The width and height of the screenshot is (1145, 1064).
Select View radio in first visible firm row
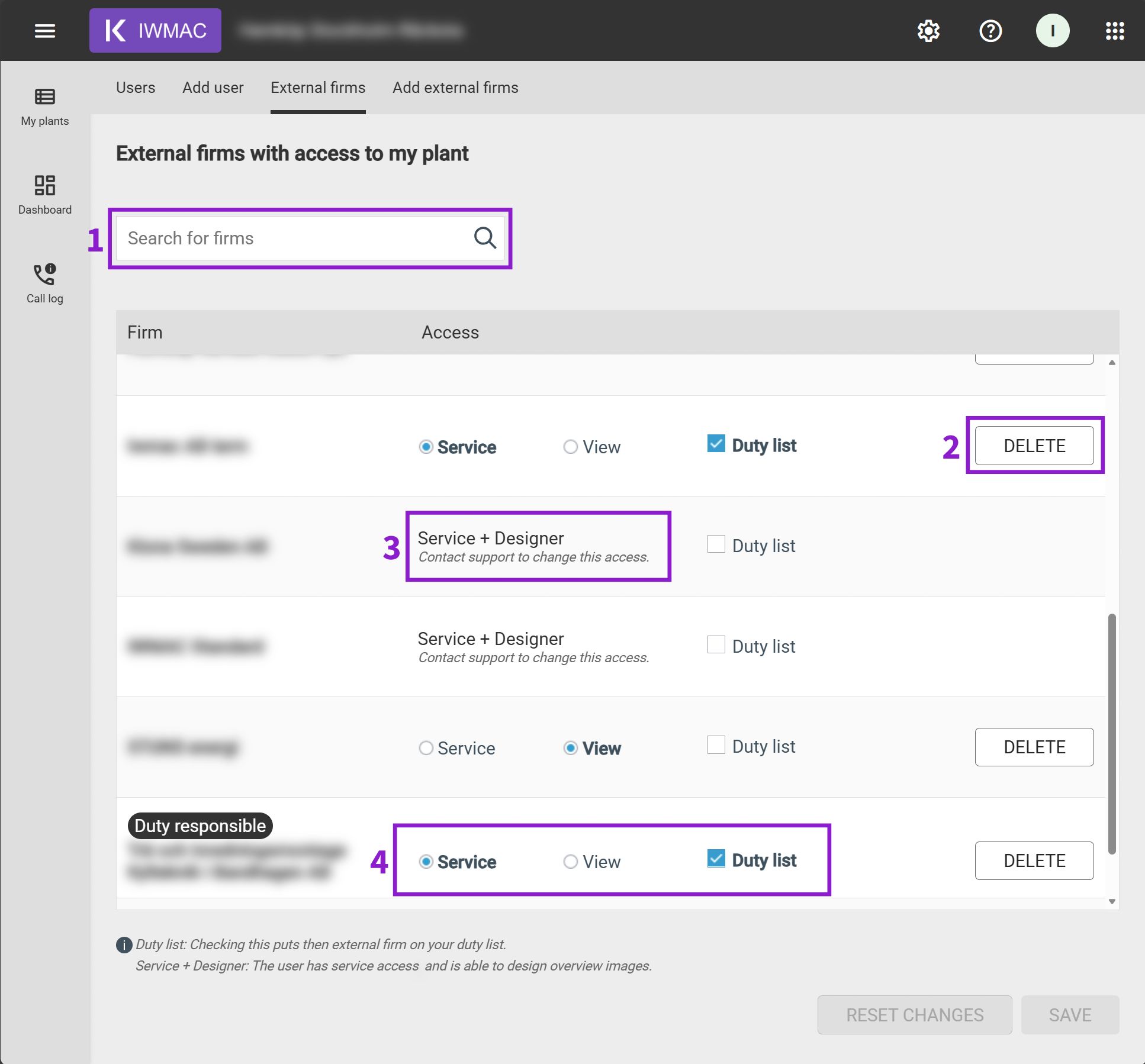(570, 447)
